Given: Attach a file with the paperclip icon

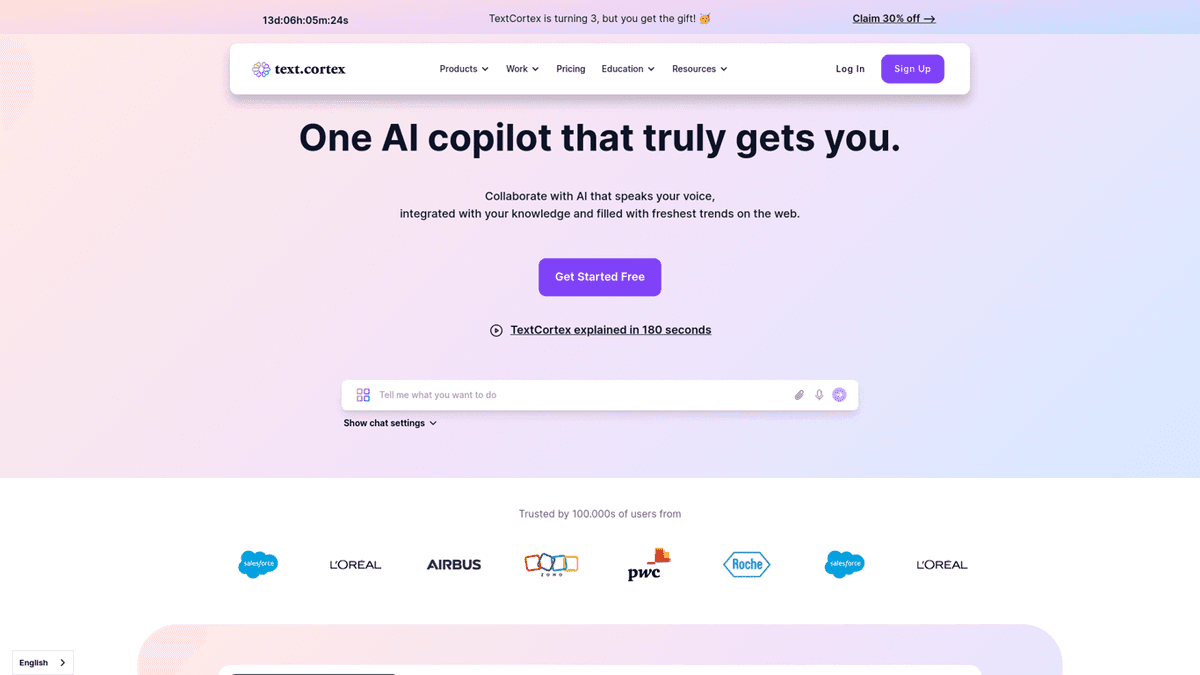Looking at the screenshot, I should pos(799,395).
